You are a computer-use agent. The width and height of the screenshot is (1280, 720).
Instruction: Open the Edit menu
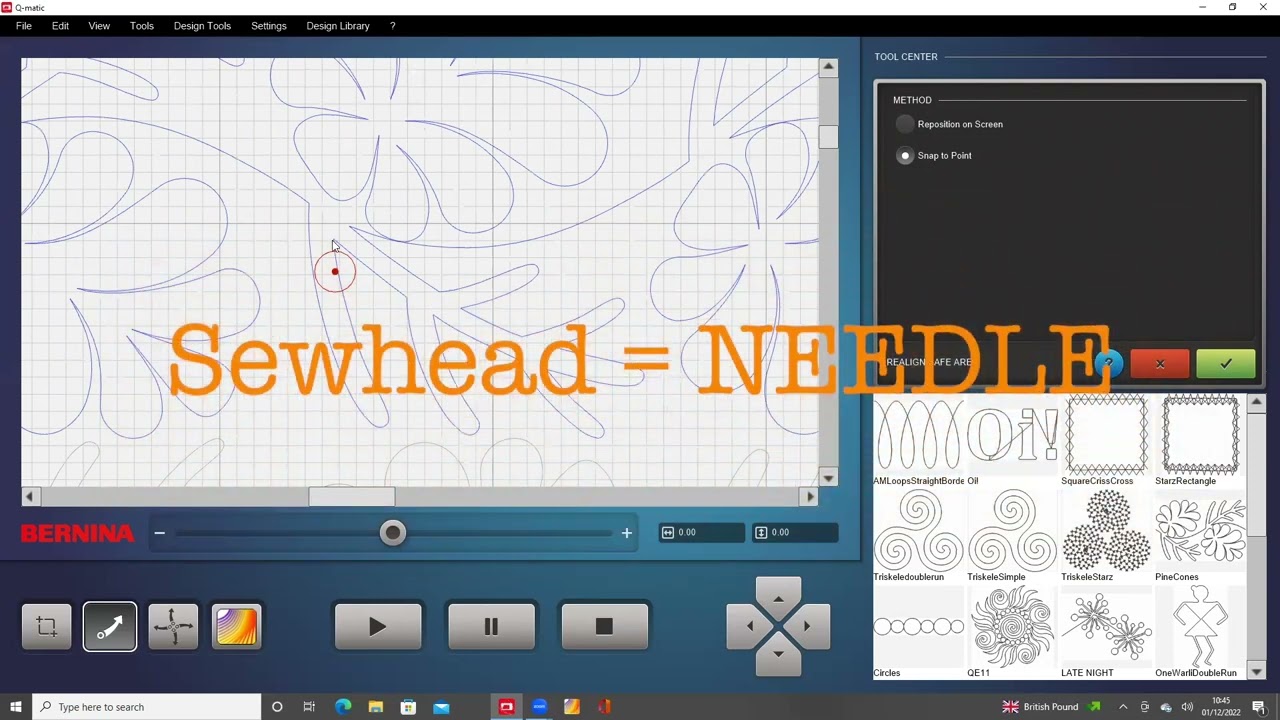coord(61,26)
